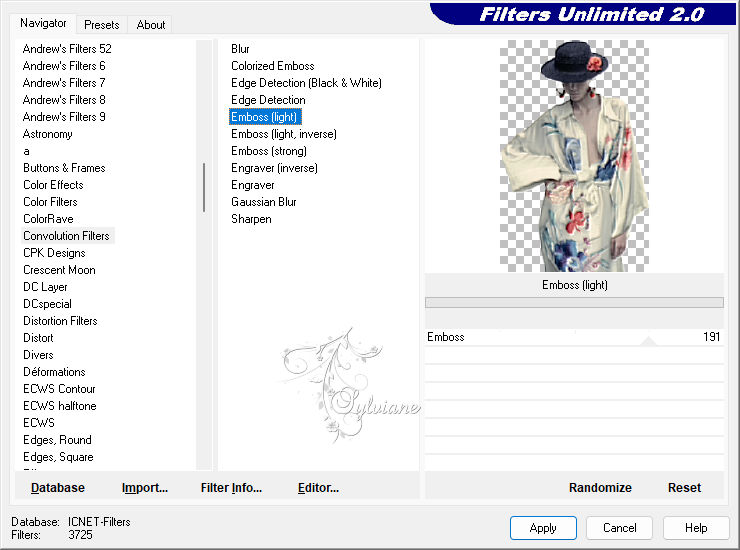740x550 pixels.
Task: Select Andrew's Filters 9 category
Action: (64, 117)
